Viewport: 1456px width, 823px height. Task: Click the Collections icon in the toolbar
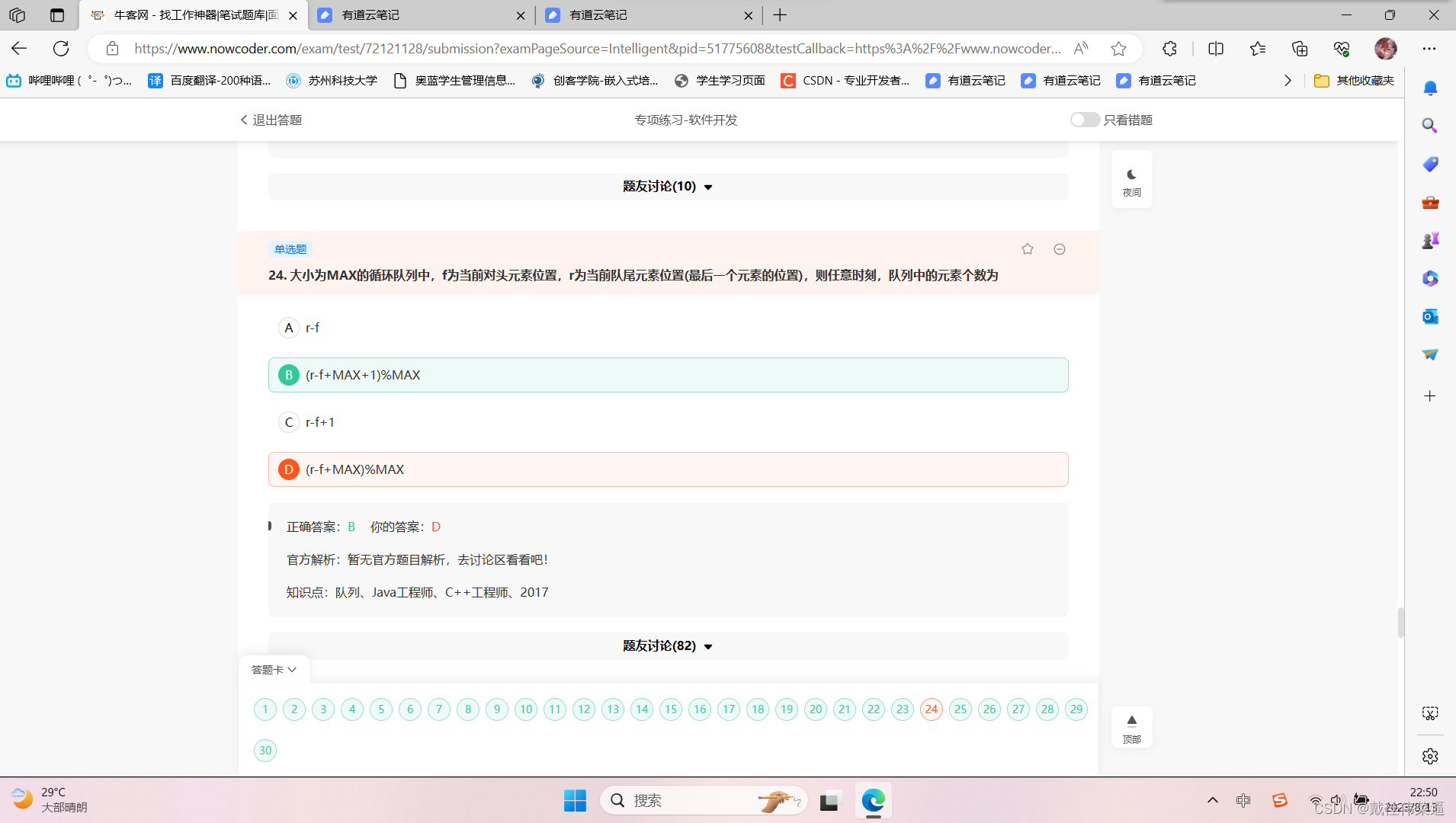pos(1299,48)
